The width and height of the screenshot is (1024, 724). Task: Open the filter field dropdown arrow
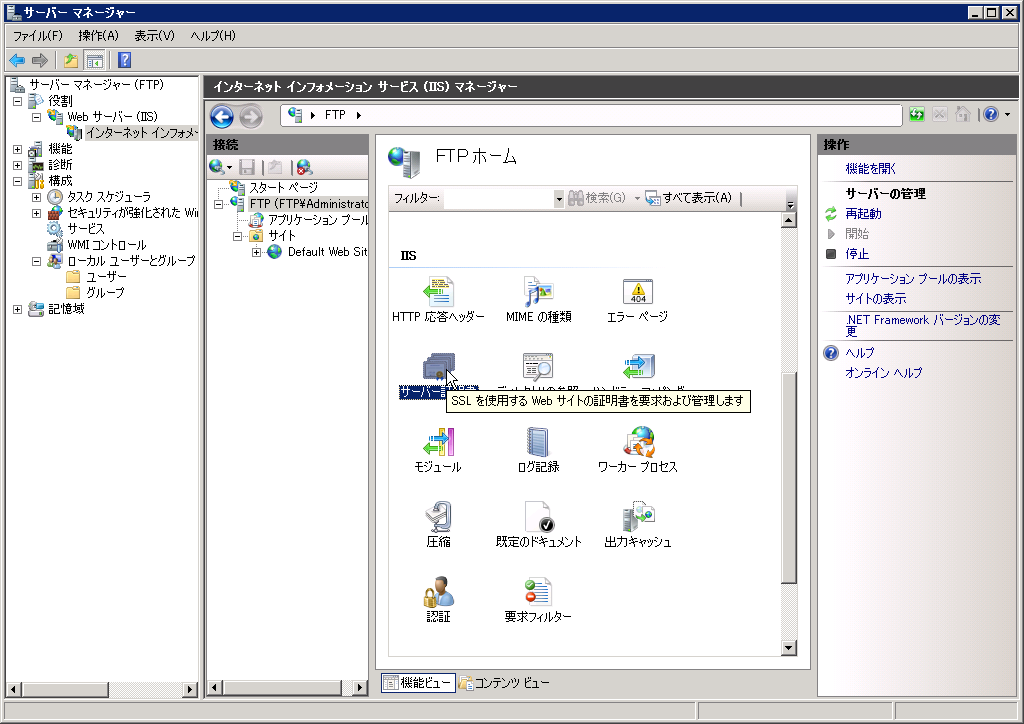[559, 198]
